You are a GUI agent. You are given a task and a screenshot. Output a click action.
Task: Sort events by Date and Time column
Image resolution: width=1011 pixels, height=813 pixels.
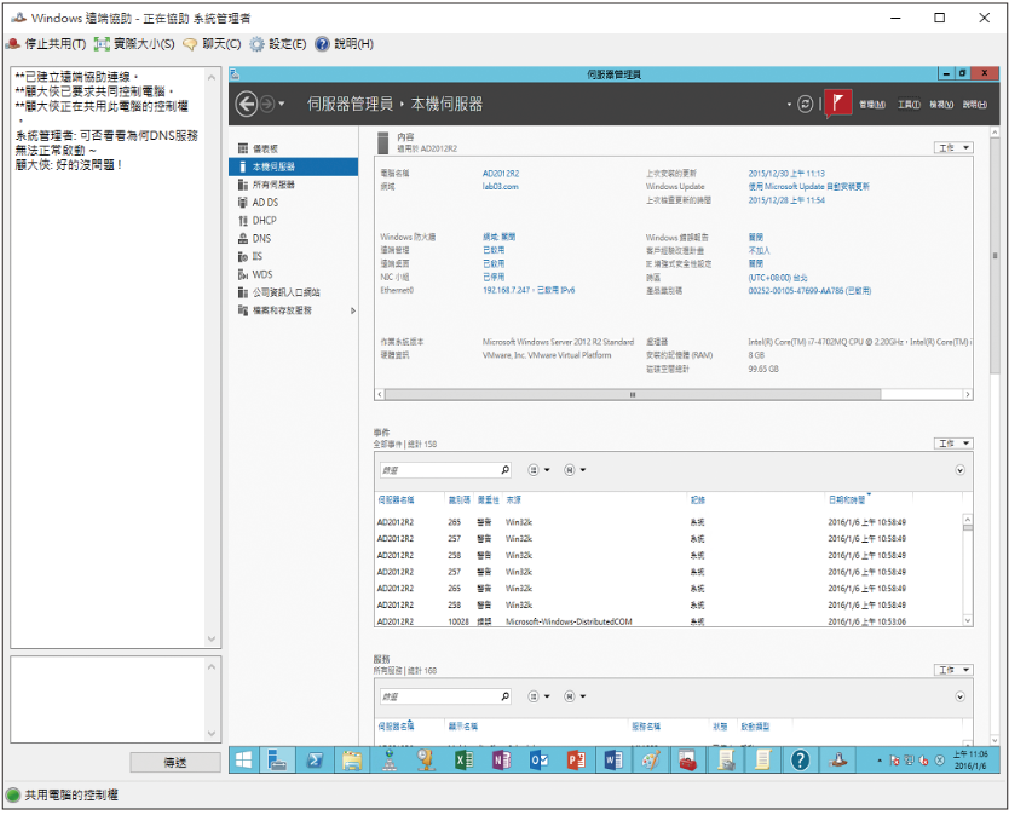(x=847, y=500)
